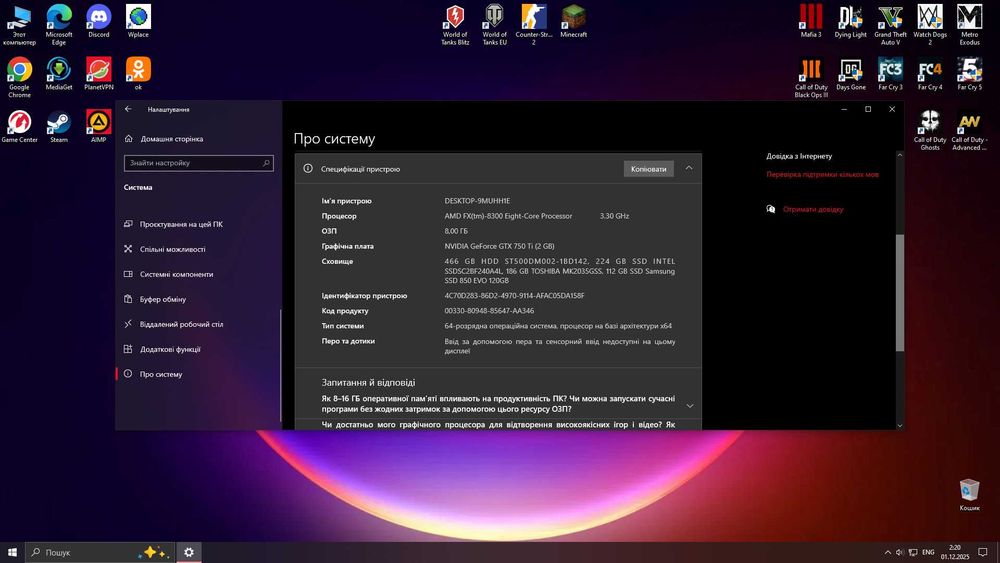Click the Знайти настройку search field
The height and width of the screenshot is (563, 1000).
pyautogui.click(x=197, y=163)
